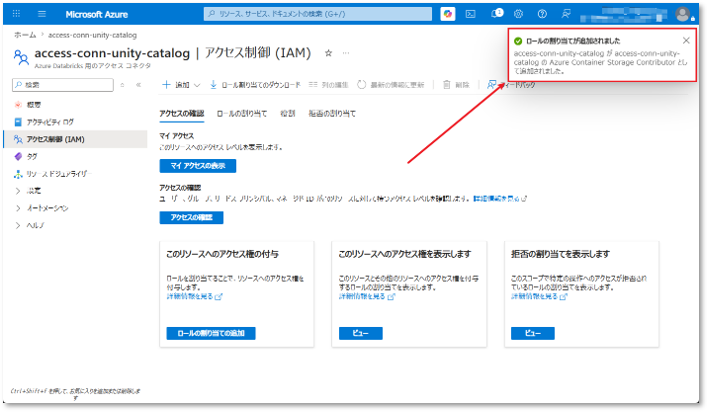This screenshot has height=412, width=708.
Task: Expand the オートメーション sidebar section
Action: [x=42, y=208]
